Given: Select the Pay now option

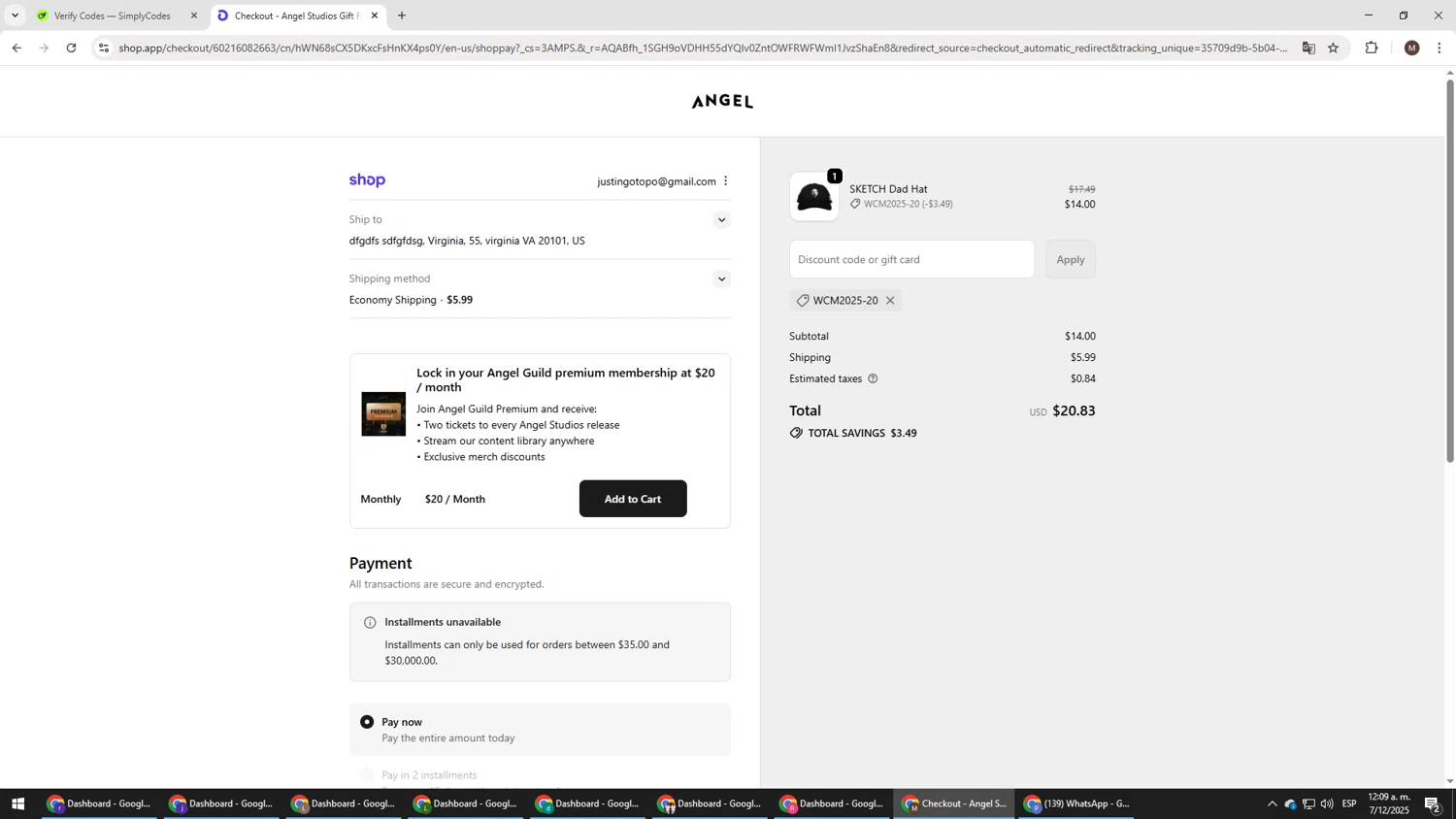Looking at the screenshot, I should (367, 722).
